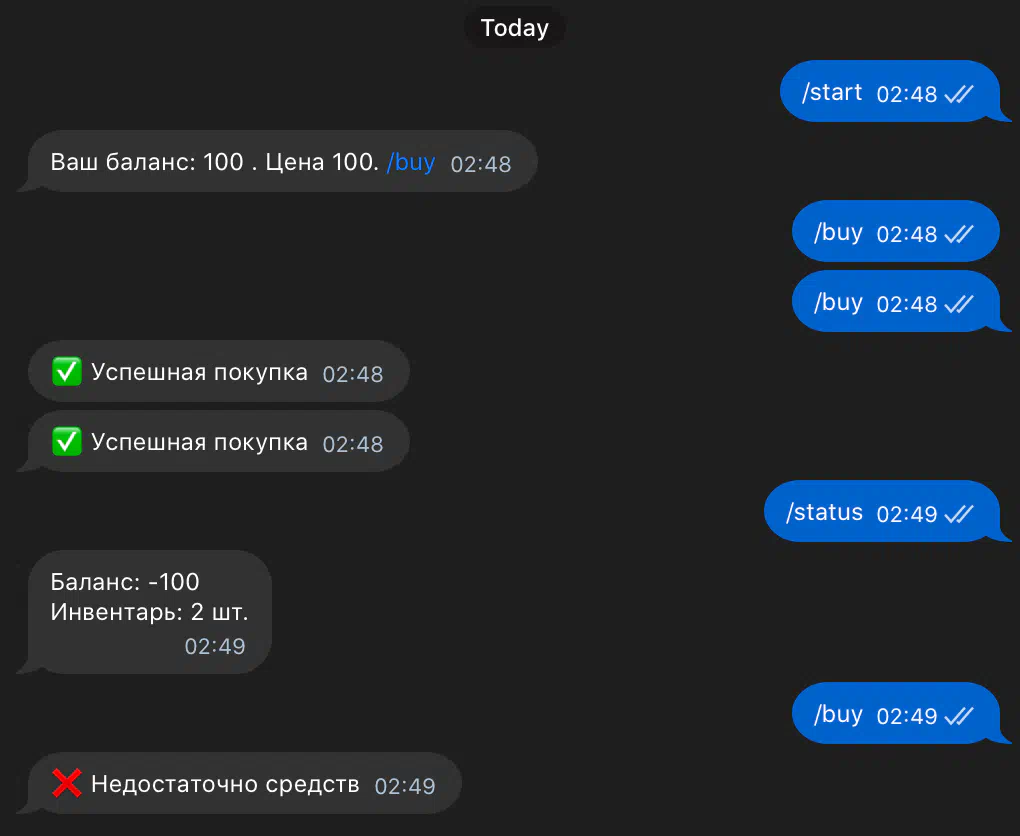Click the 02:48 timestamp on the /start message
Image resolution: width=1020 pixels, height=836 pixels.
point(907,94)
